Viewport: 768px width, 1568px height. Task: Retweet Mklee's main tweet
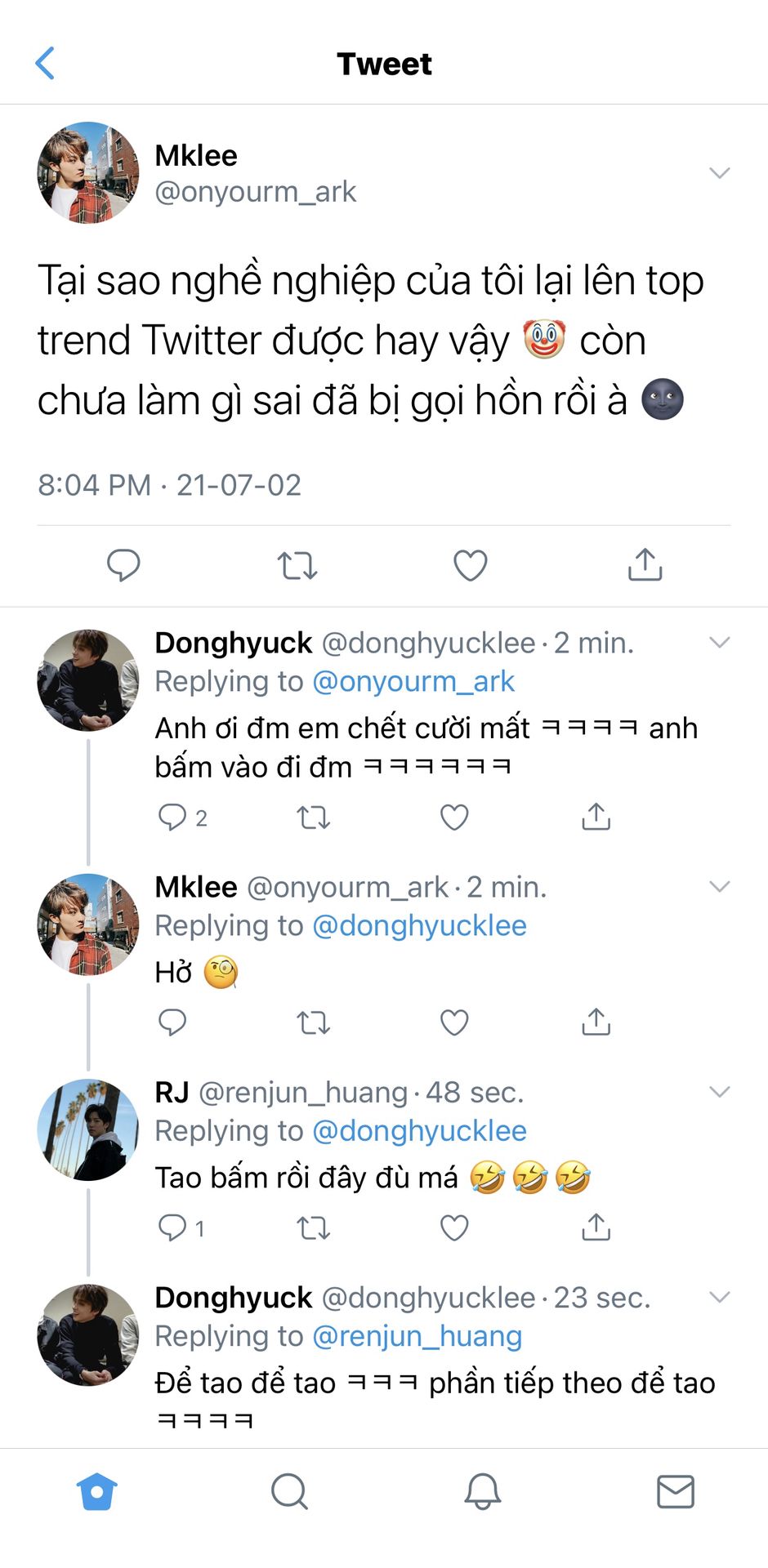(x=297, y=565)
